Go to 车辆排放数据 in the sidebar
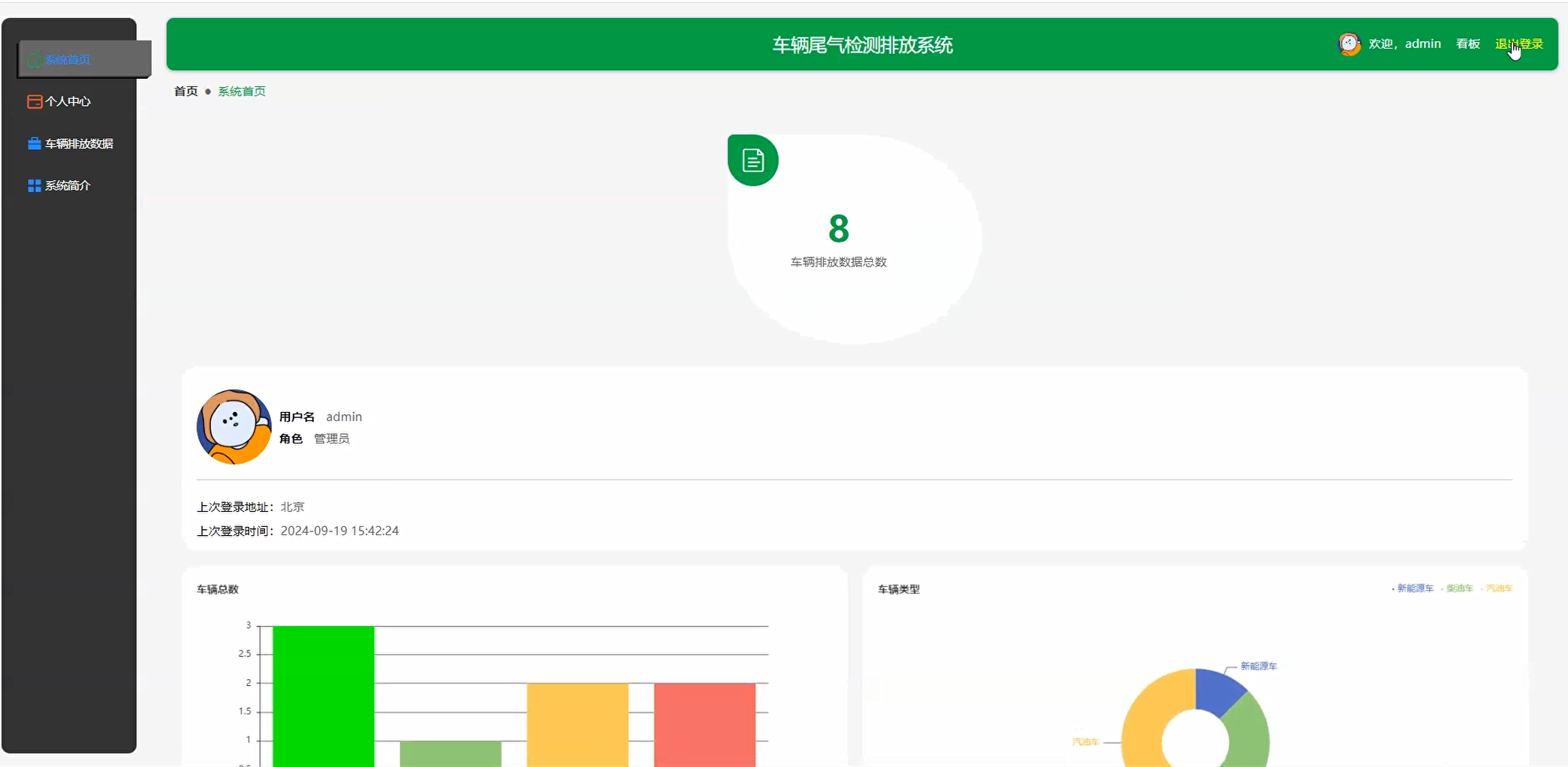The height and width of the screenshot is (767, 1568). pos(70,143)
